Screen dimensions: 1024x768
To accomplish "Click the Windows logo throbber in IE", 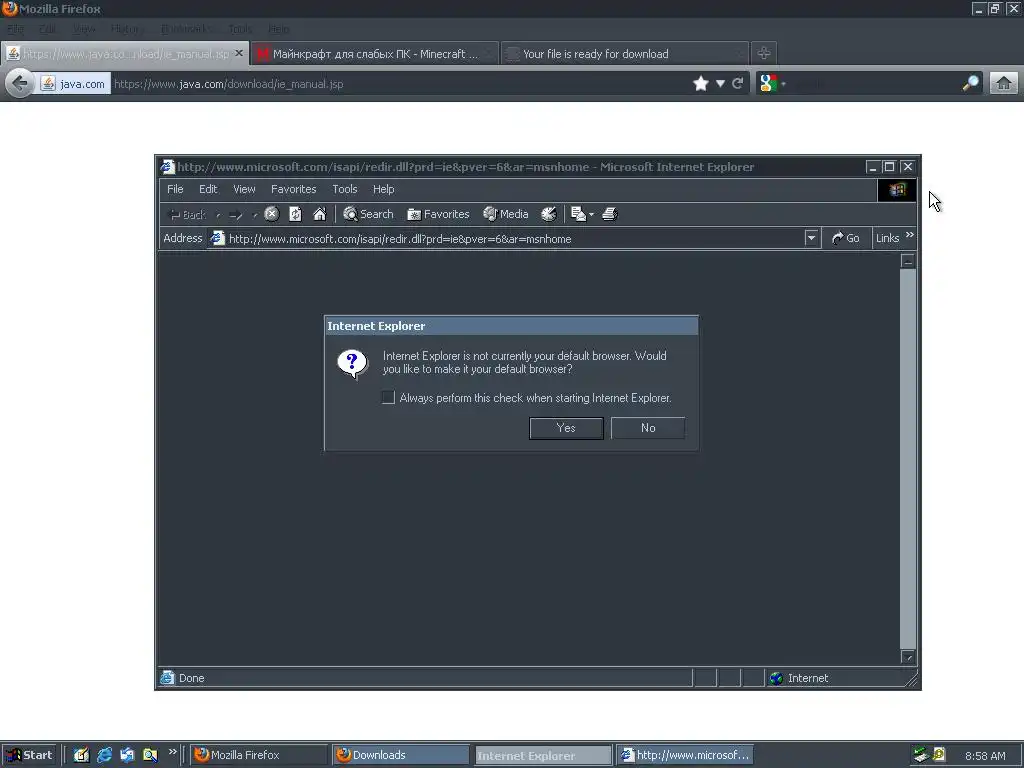I will click(897, 189).
